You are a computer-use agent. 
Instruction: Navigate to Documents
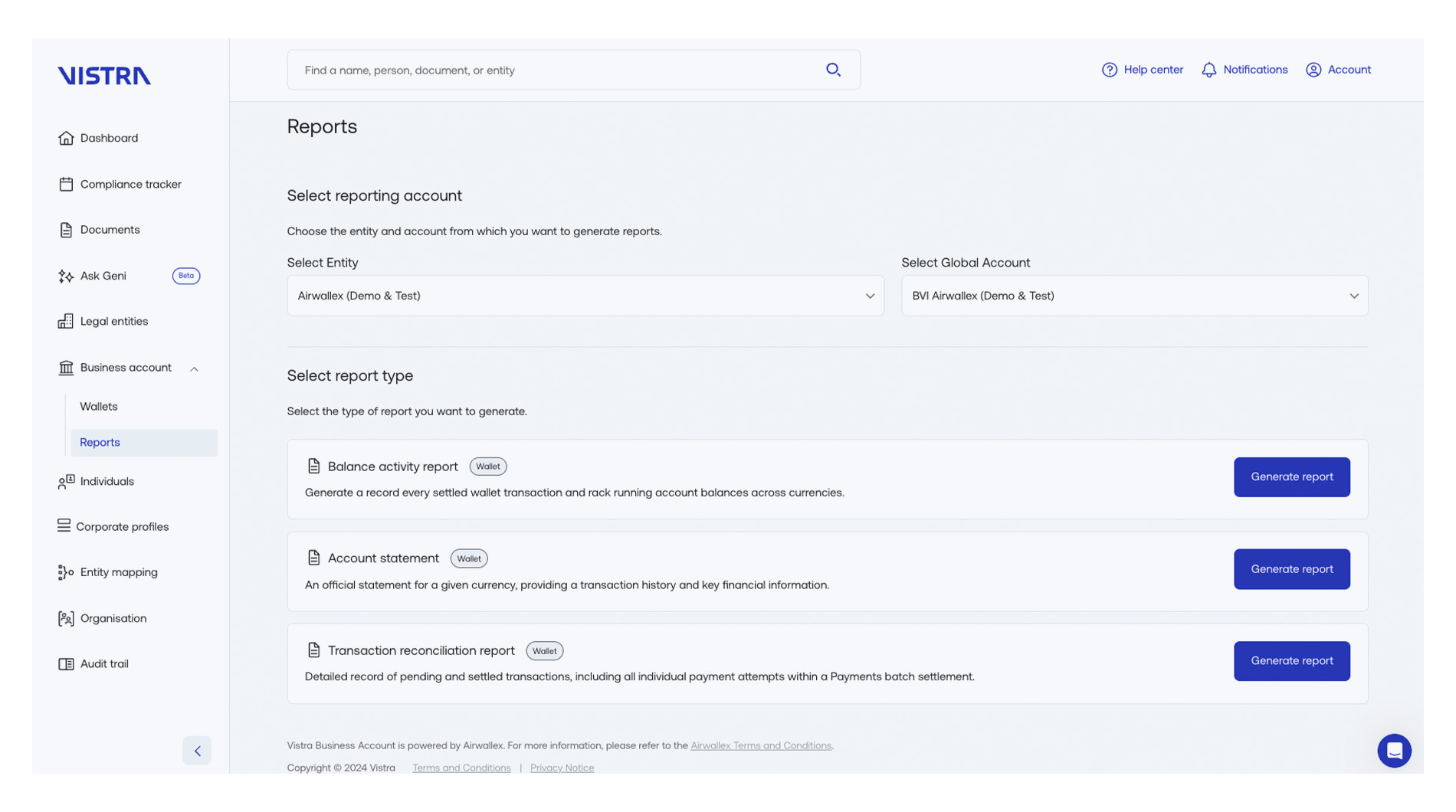tap(110, 230)
